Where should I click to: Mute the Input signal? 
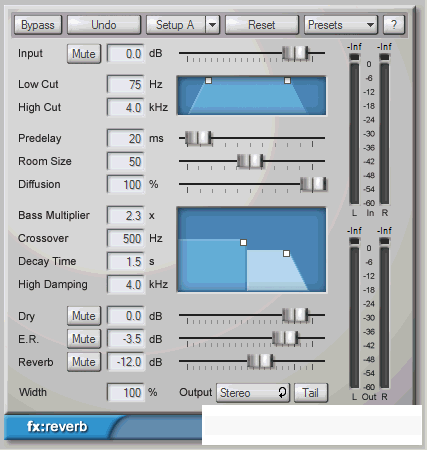[x=84, y=54]
